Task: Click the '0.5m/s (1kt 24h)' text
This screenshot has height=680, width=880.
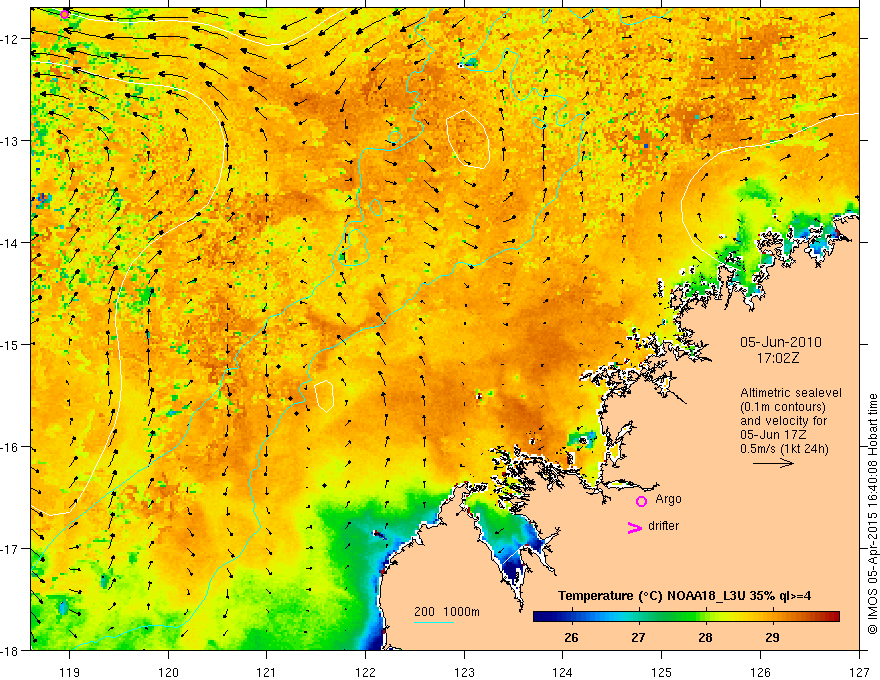Action: 785,449
